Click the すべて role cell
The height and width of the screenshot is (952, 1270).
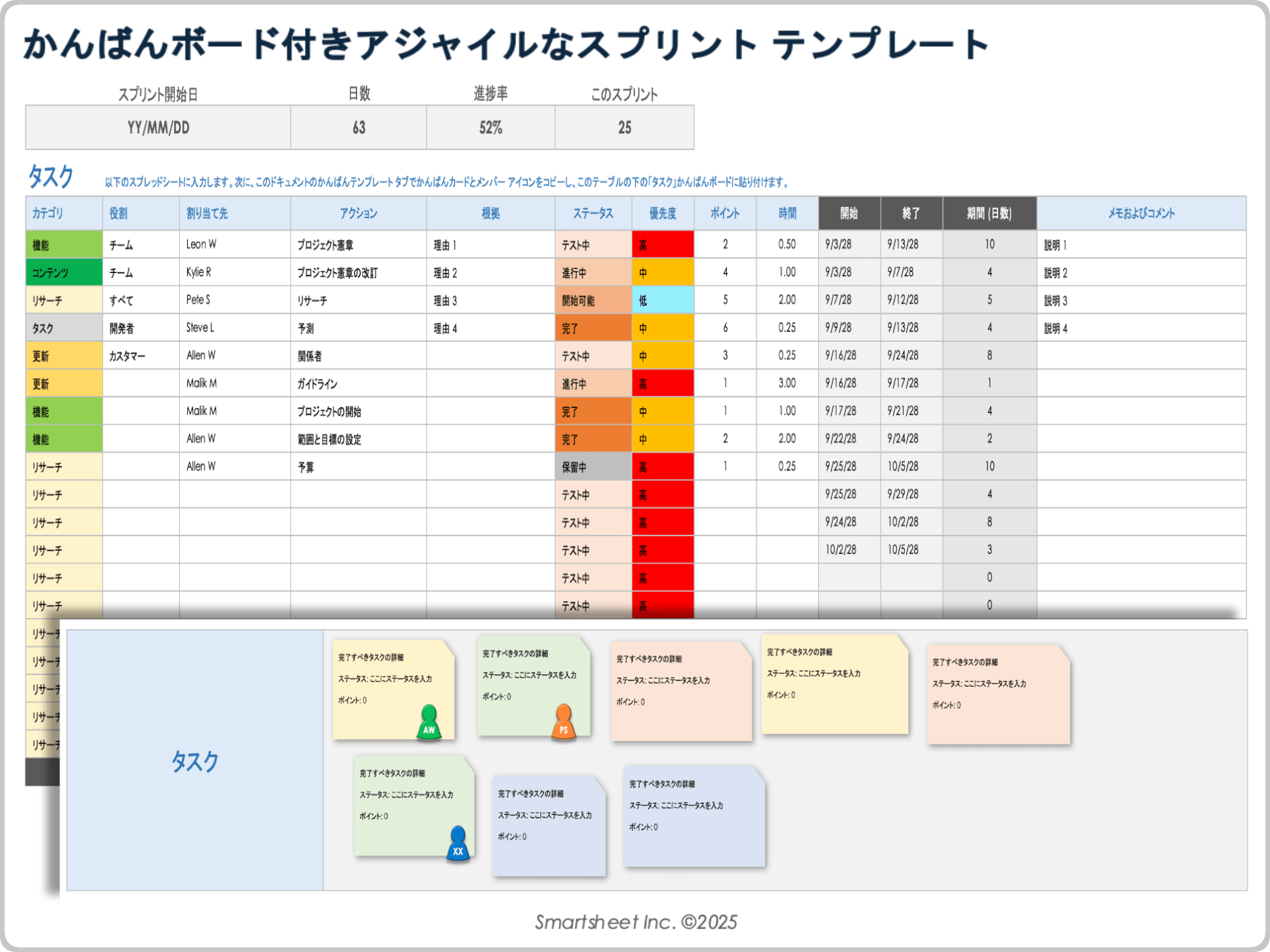coord(141,300)
